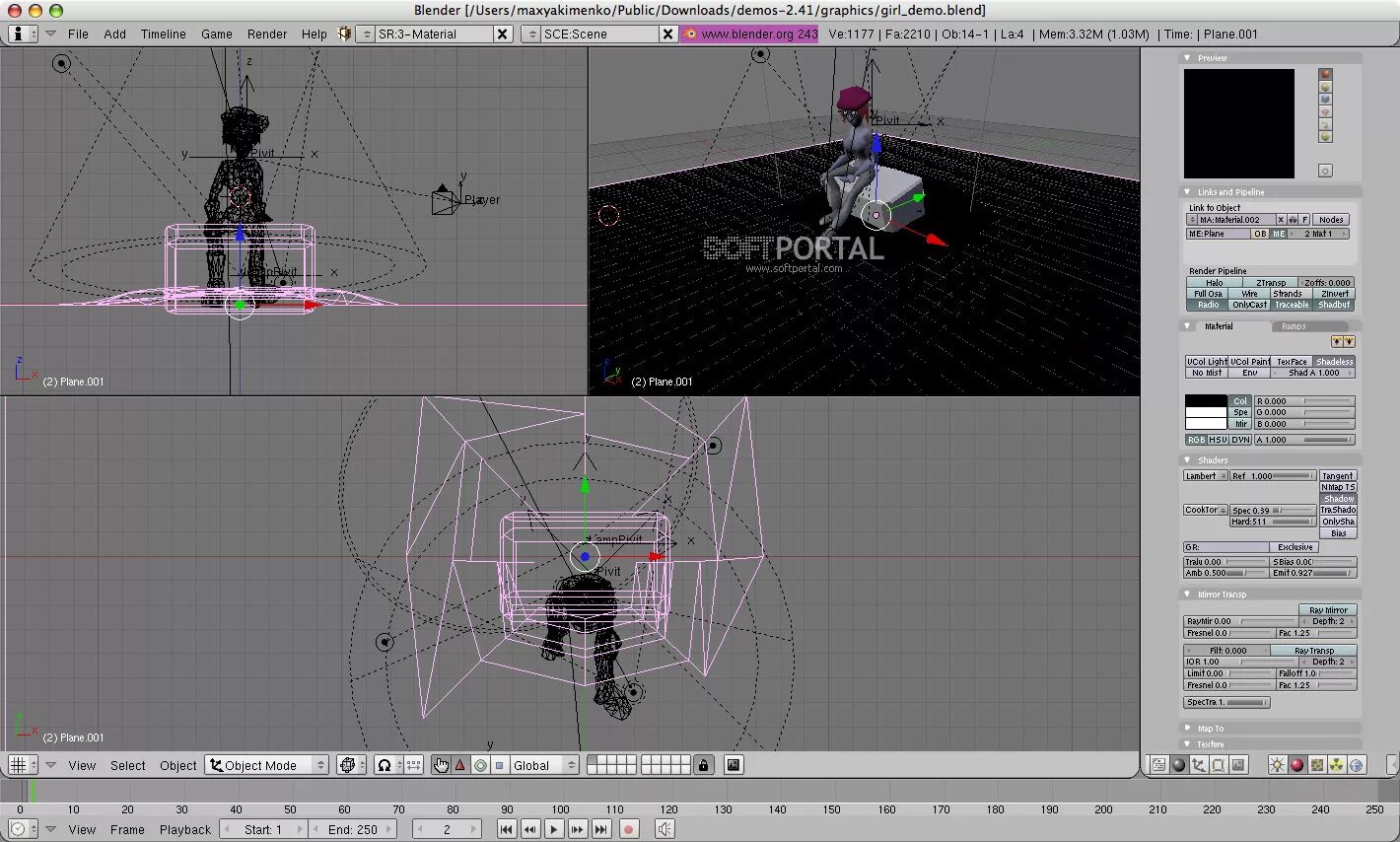Toggle the Ray Transp button
This screenshot has height=842, width=1400.
(1313, 651)
